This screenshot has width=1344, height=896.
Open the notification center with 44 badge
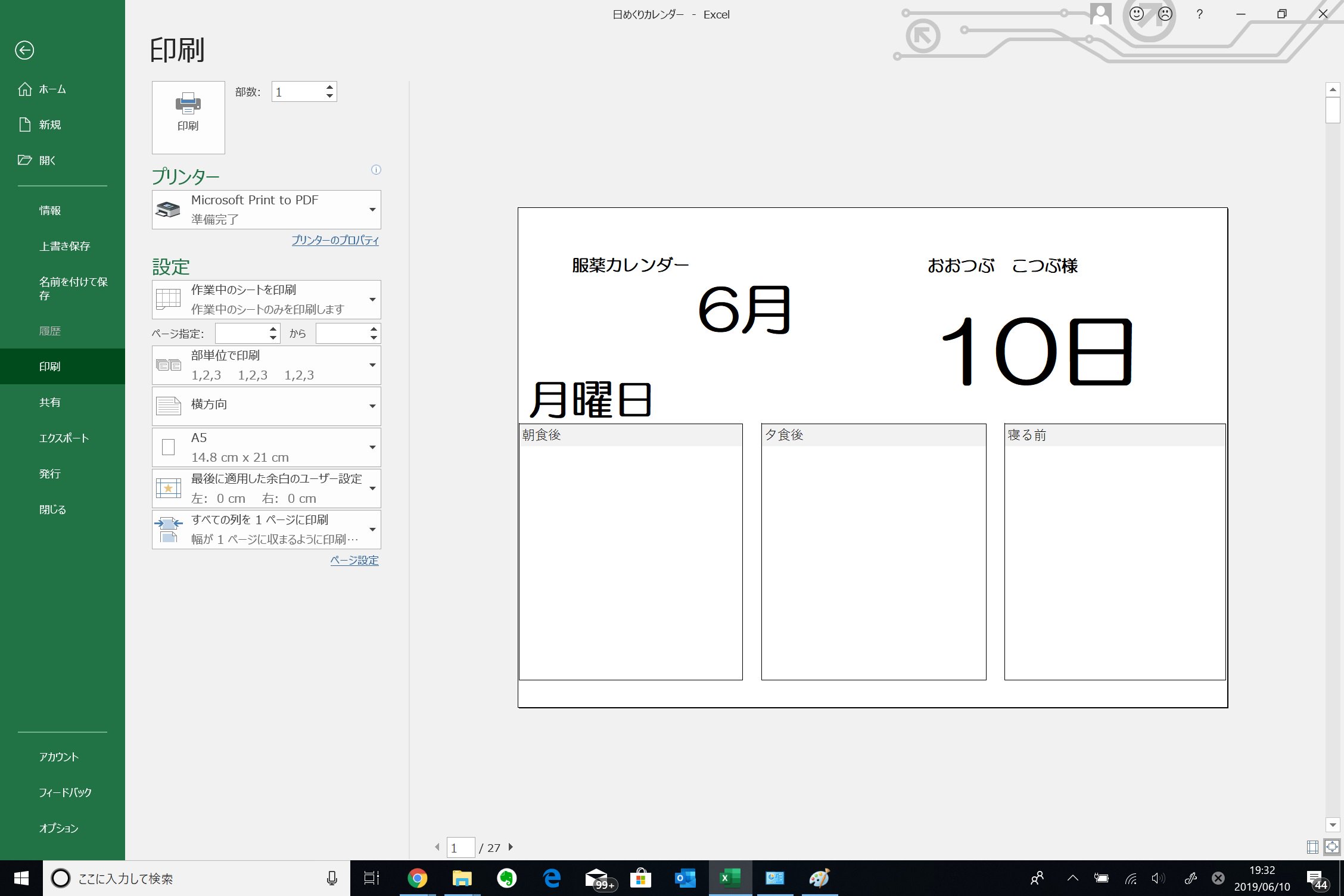pos(1318,879)
